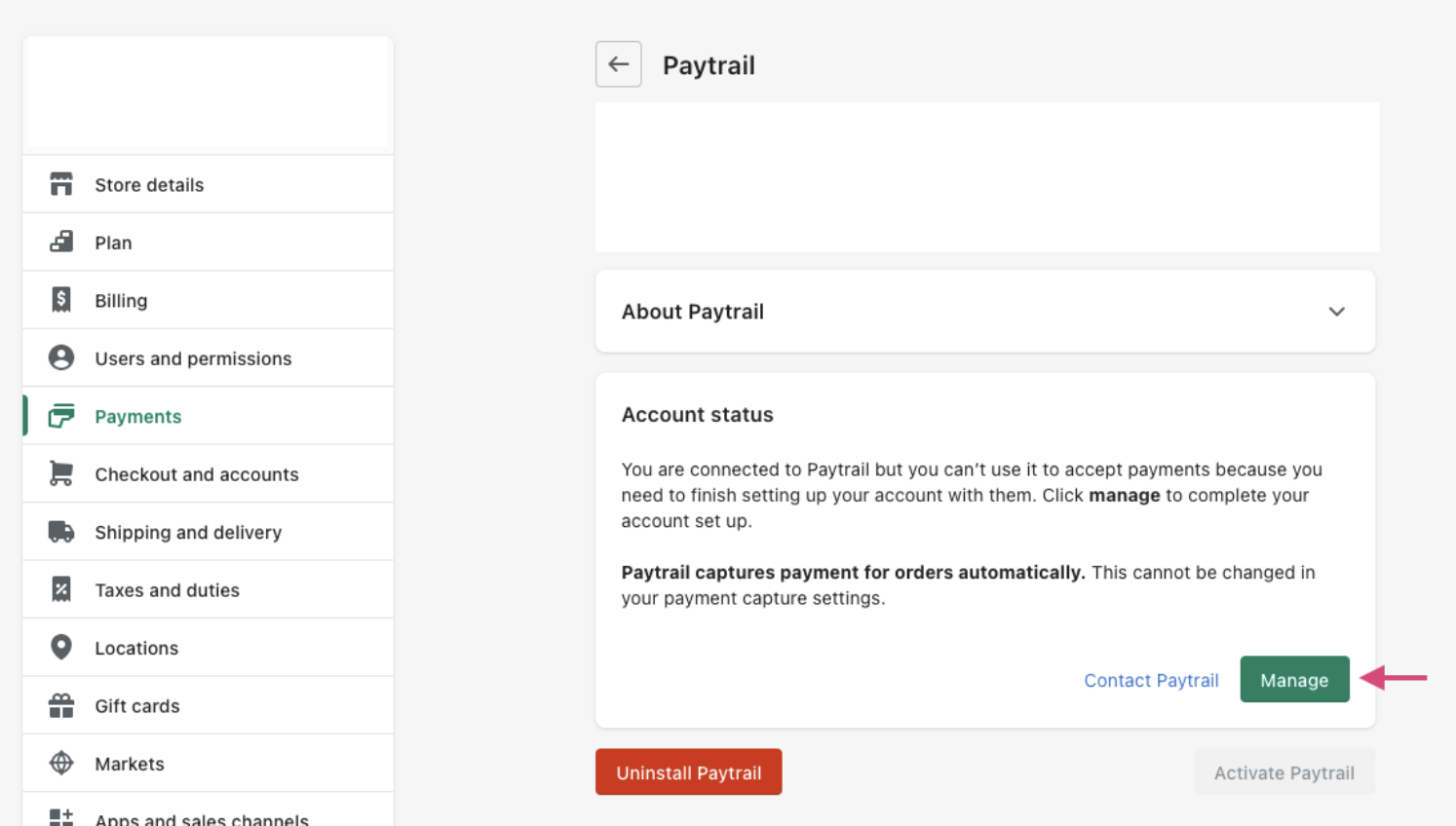Follow the Contact Paytrail link

point(1151,680)
